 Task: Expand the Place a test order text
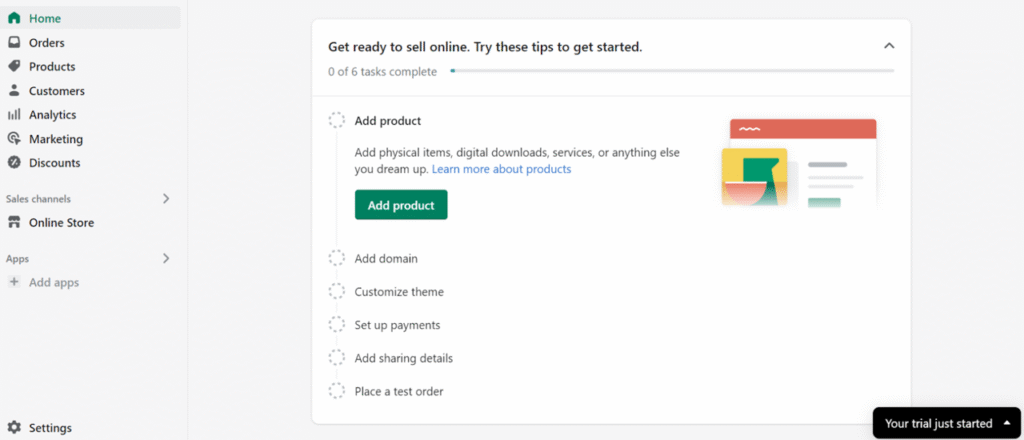[399, 392]
